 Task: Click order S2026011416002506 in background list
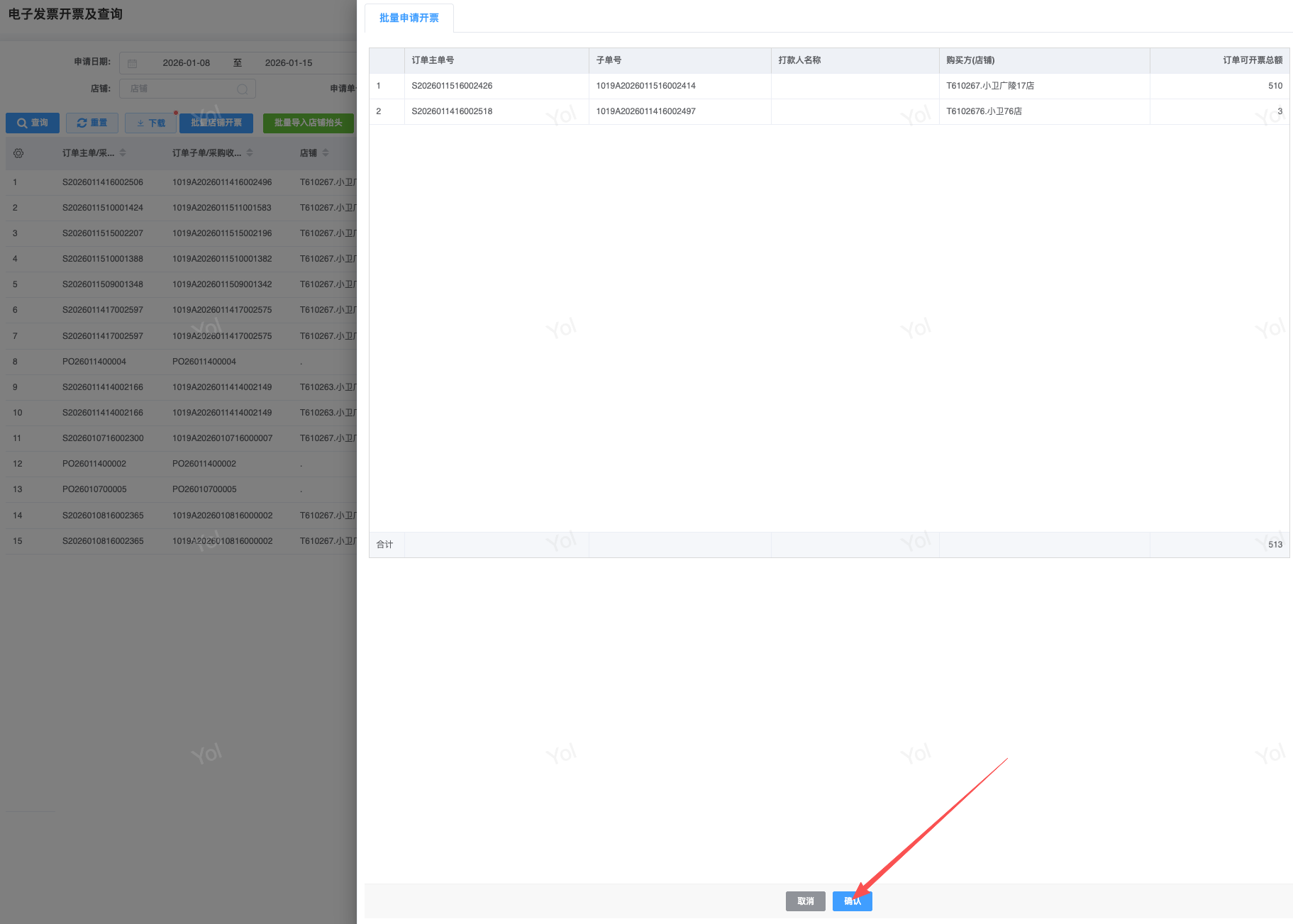click(103, 182)
